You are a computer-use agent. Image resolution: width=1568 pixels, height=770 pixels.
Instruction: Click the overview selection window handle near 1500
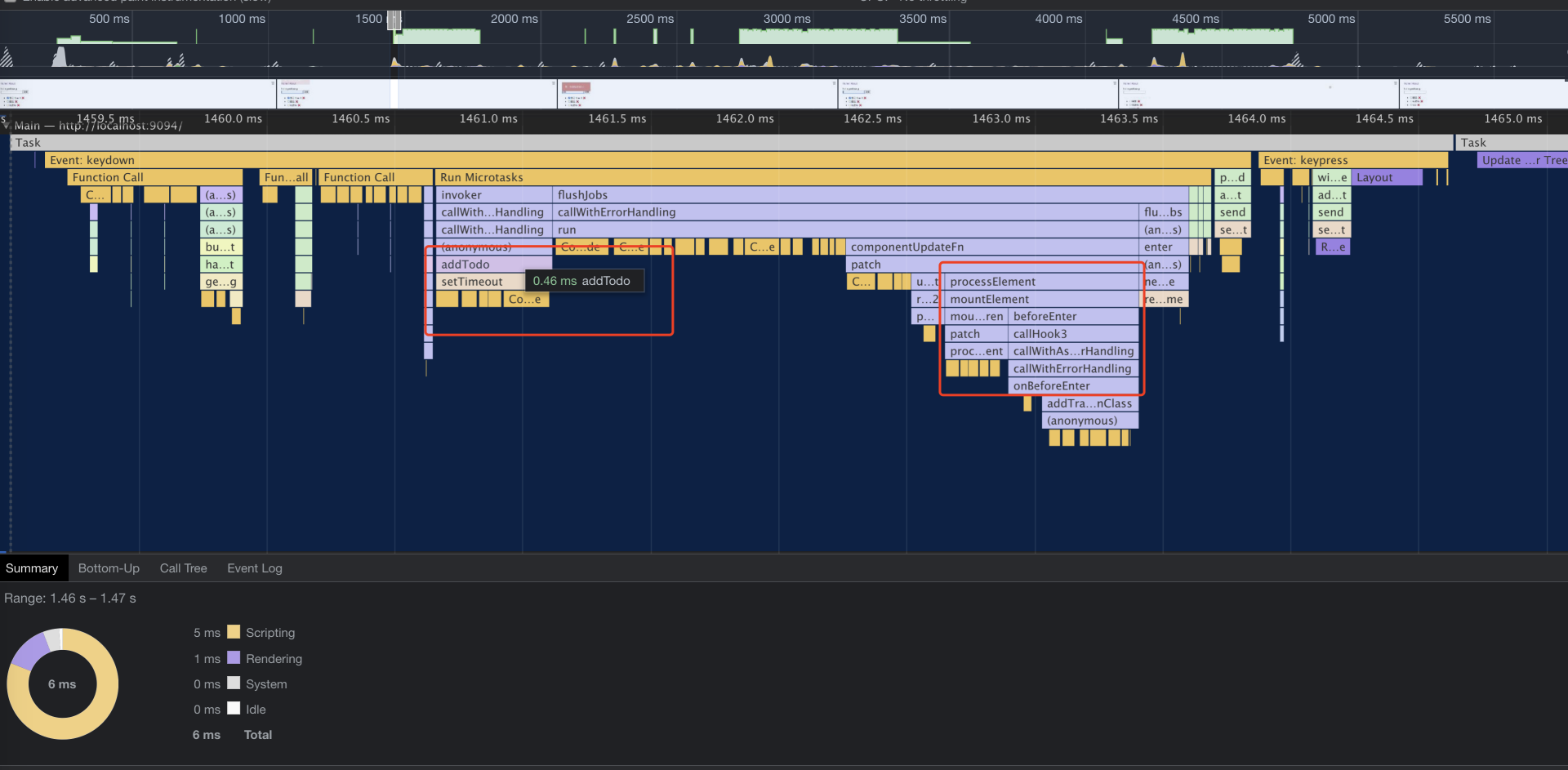click(394, 20)
